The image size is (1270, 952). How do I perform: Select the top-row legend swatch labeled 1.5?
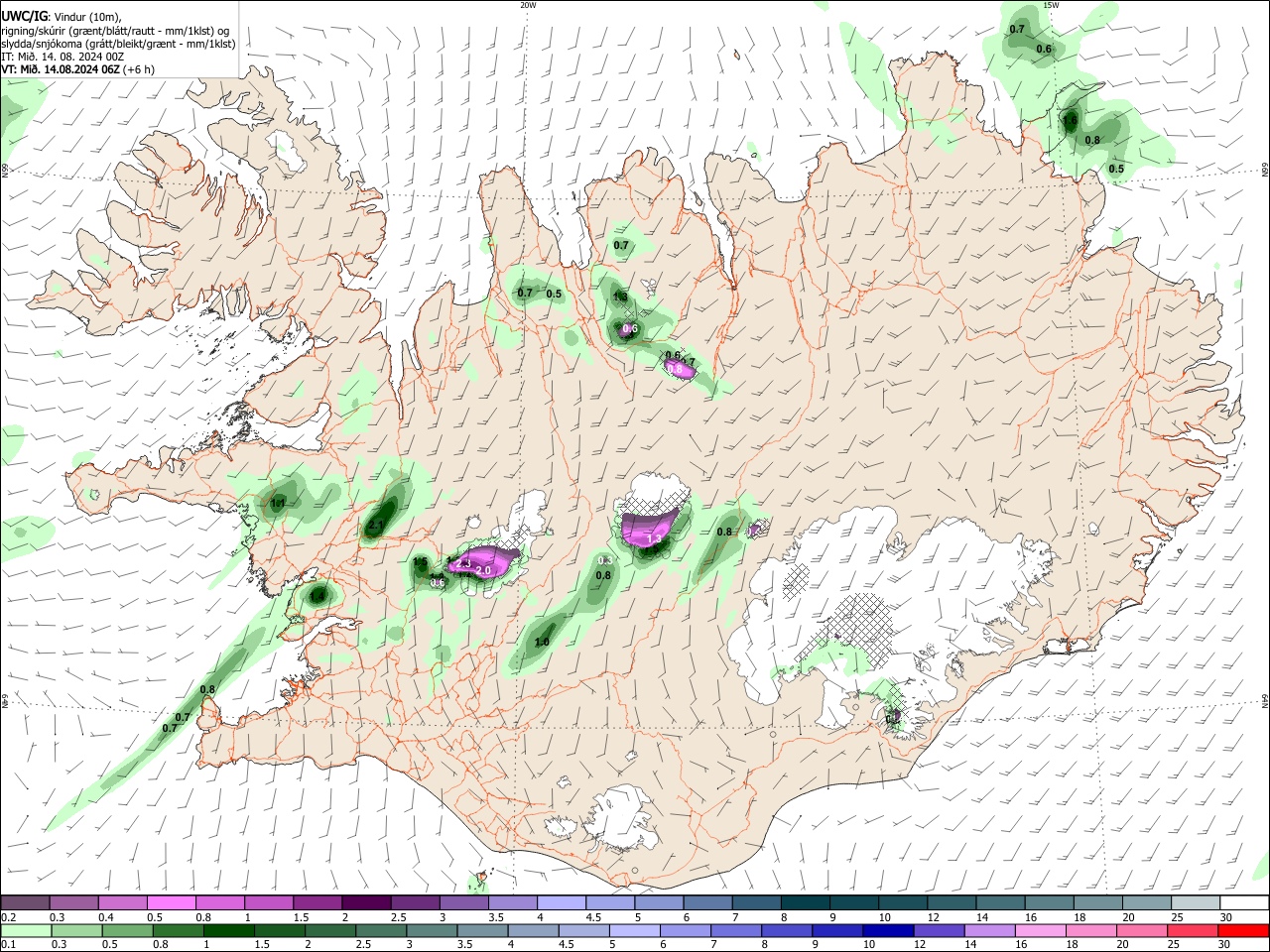click(317, 902)
